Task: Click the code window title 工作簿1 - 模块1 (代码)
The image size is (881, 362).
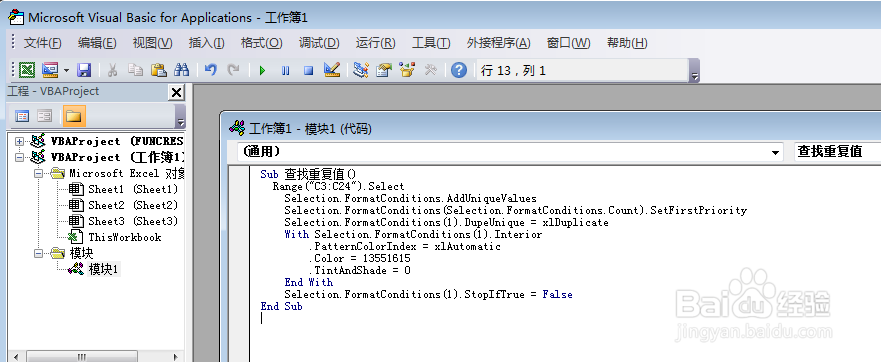Action: tap(310, 129)
